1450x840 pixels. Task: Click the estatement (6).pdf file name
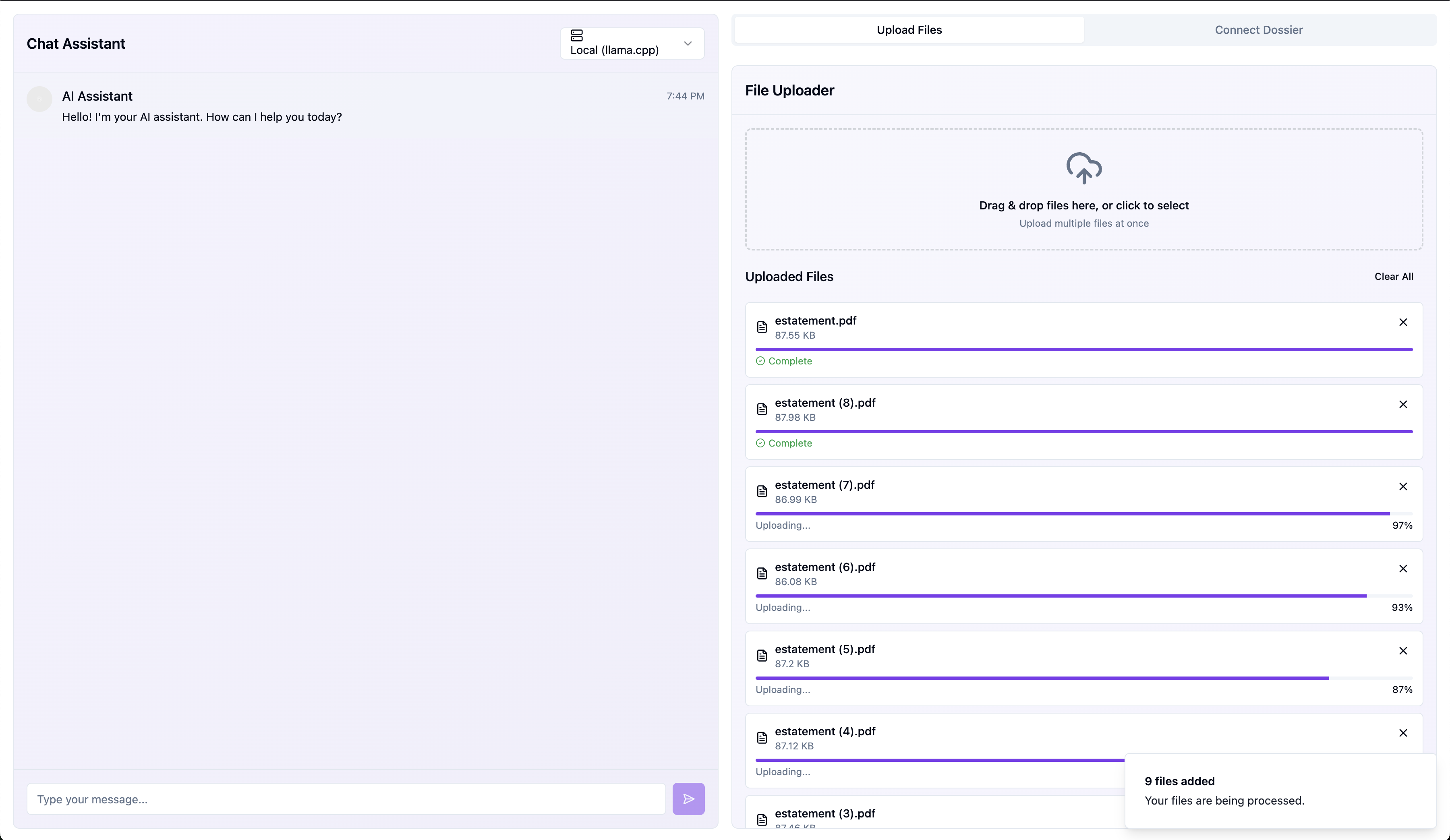coord(825,567)
